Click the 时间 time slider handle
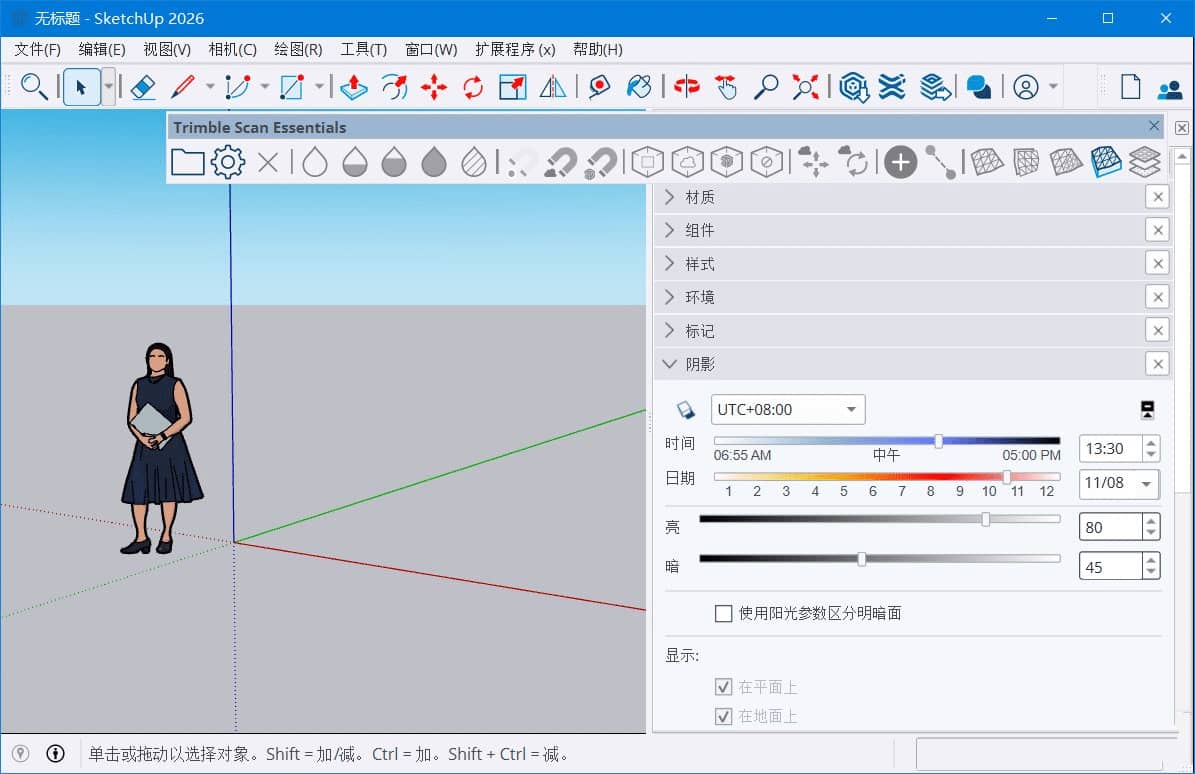This screenshot has height=774, width=1195. tap(939, 441)
